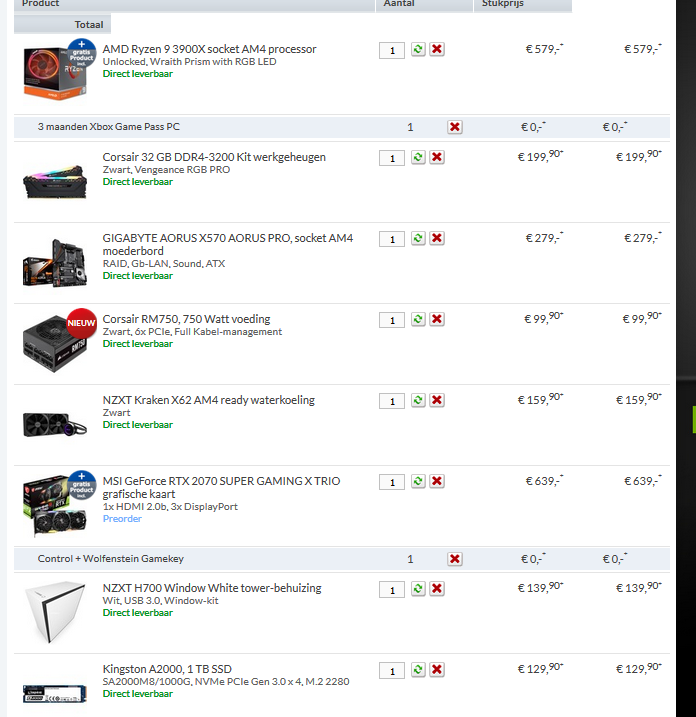
Task: Focus quantity box of NZXT H700 case
Action: click(x=392, y=590)
